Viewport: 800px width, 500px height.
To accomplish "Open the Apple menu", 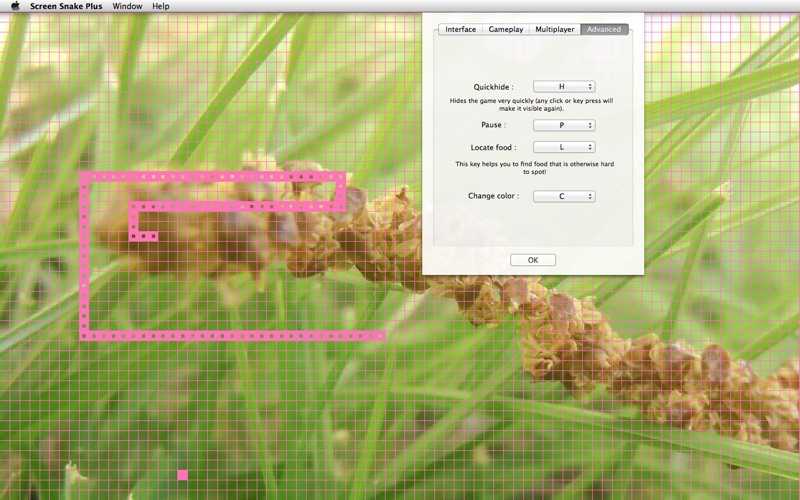I will 15,6.
